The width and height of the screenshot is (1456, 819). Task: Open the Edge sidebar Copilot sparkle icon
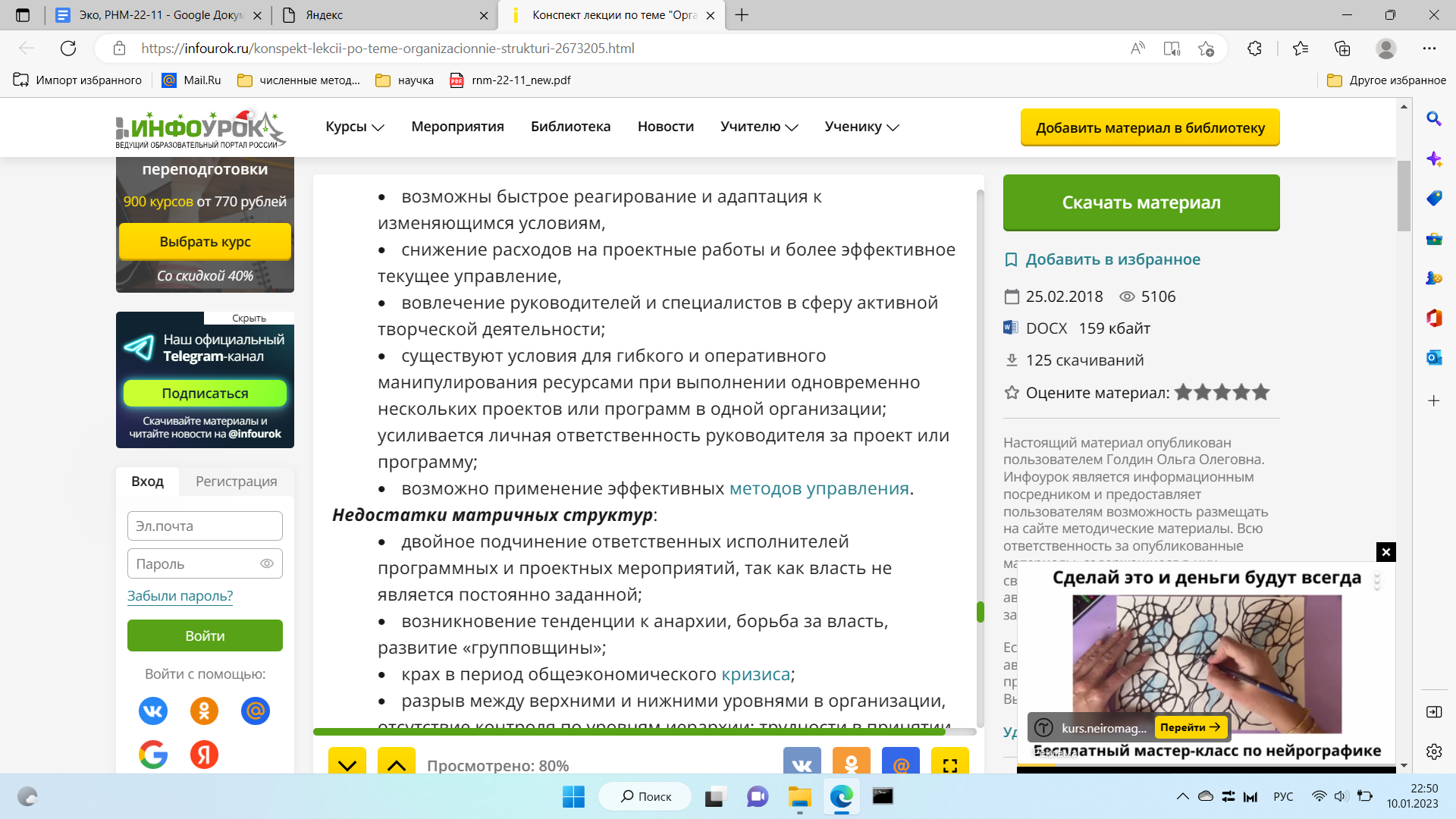(x=1433, y=158)
